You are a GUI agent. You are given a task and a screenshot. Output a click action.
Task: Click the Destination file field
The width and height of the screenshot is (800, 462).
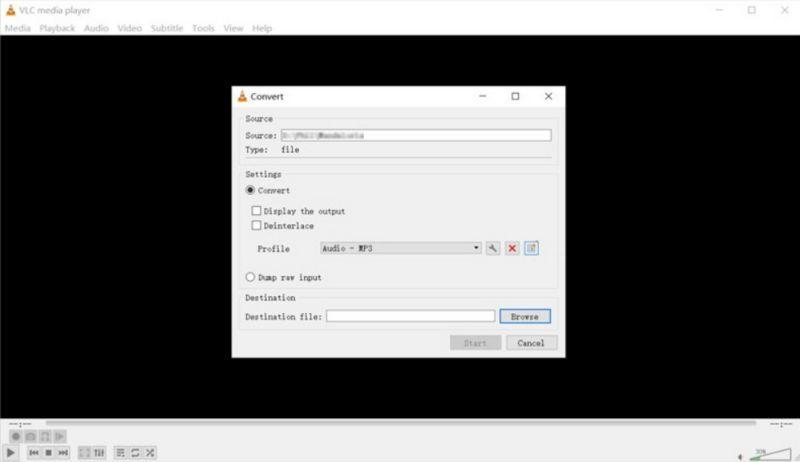coord(410,316)
